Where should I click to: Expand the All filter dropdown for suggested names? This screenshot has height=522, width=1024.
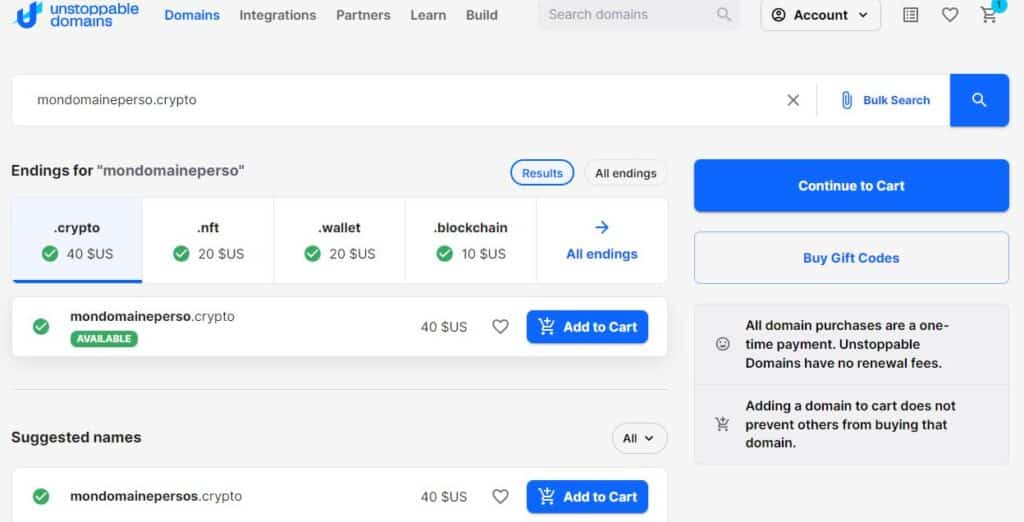point(639,438)
